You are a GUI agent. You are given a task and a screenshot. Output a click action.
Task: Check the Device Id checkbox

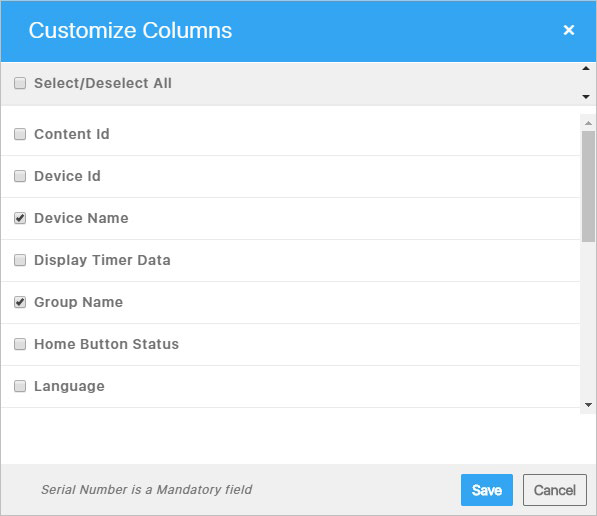pyautogui.click(x=20, y=176)
